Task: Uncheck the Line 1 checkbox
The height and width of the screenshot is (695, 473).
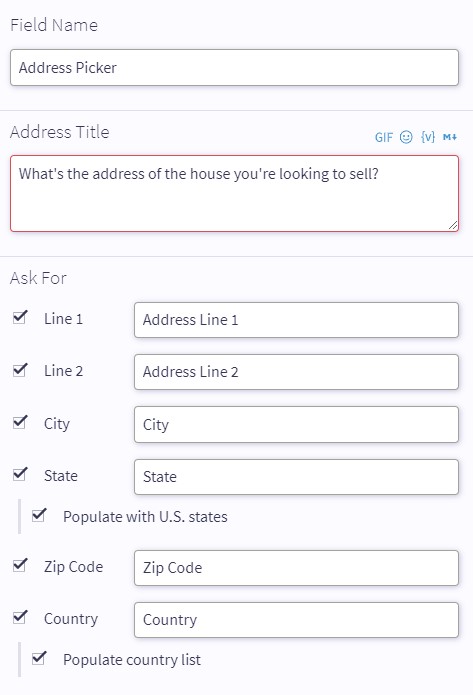Action: (x=20, y=317)
